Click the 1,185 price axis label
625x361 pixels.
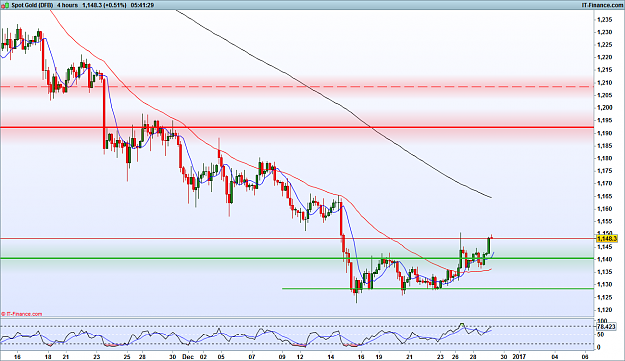(605, 146)
